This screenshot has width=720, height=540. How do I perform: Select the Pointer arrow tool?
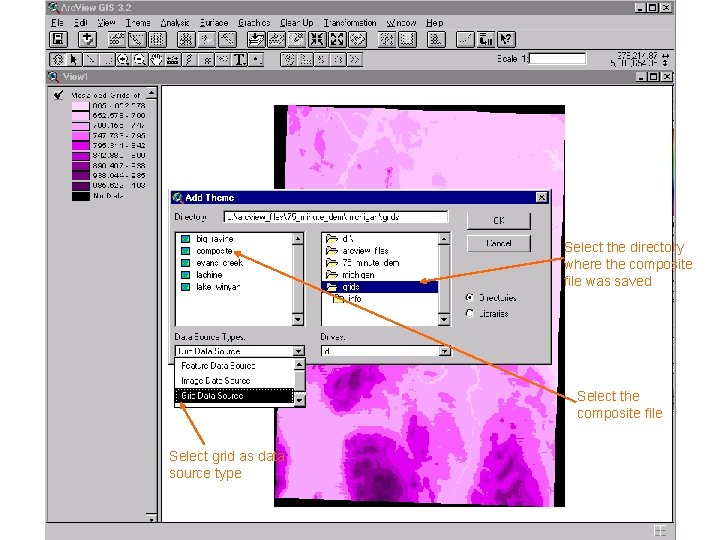click(74, 60)
